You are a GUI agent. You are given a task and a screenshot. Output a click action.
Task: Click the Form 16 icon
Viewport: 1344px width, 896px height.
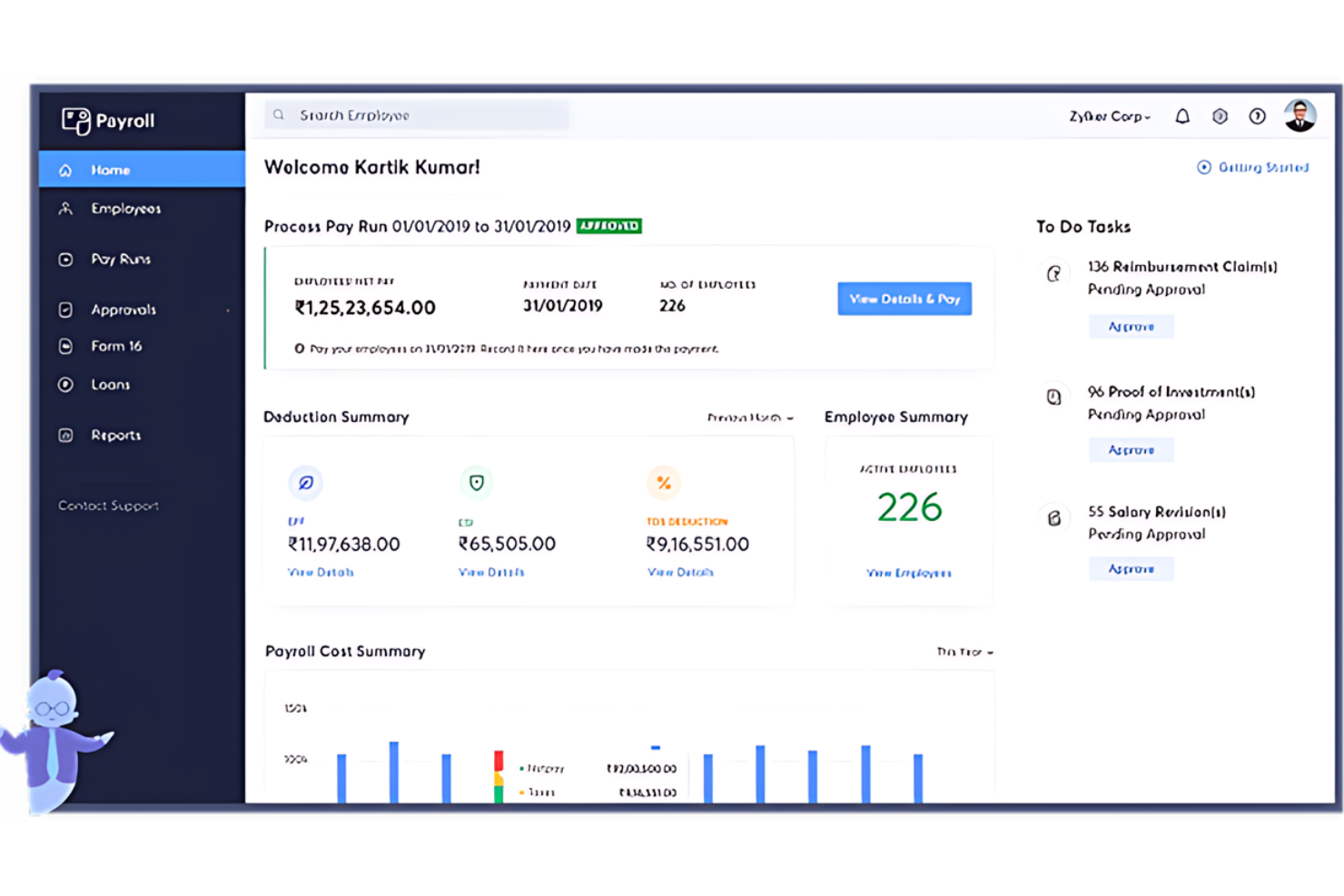click(x=65, y=347)
